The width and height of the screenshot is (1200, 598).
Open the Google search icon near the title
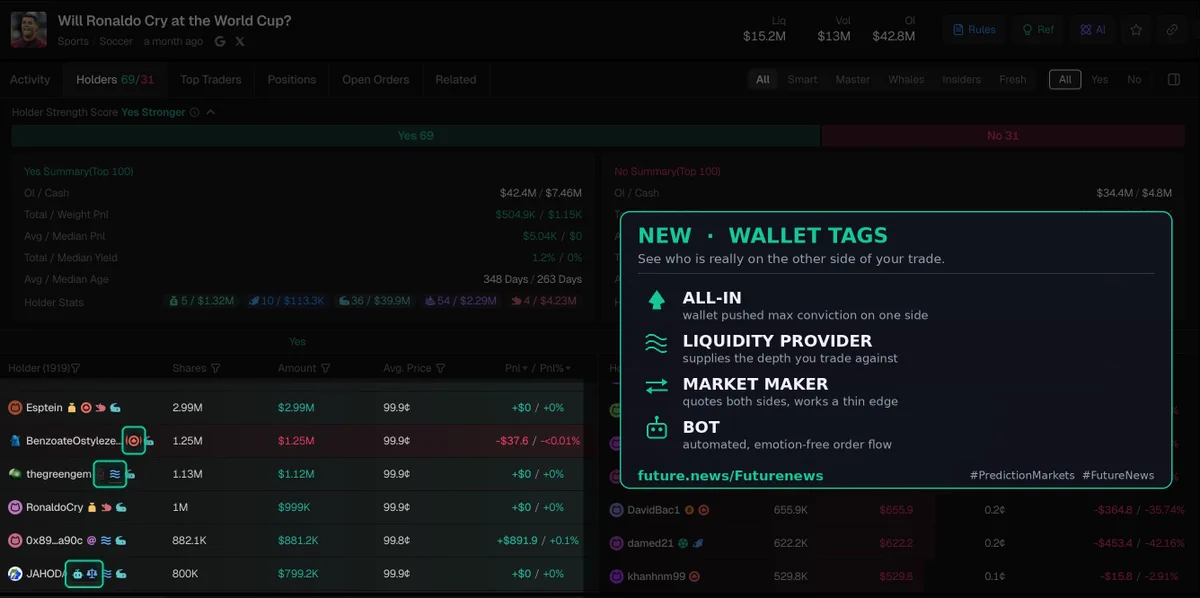220,41
